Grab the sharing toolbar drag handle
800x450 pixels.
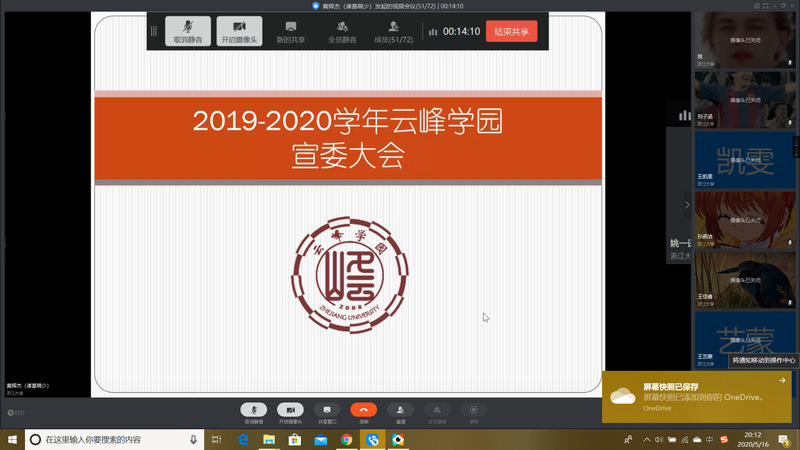pos(154,31)
